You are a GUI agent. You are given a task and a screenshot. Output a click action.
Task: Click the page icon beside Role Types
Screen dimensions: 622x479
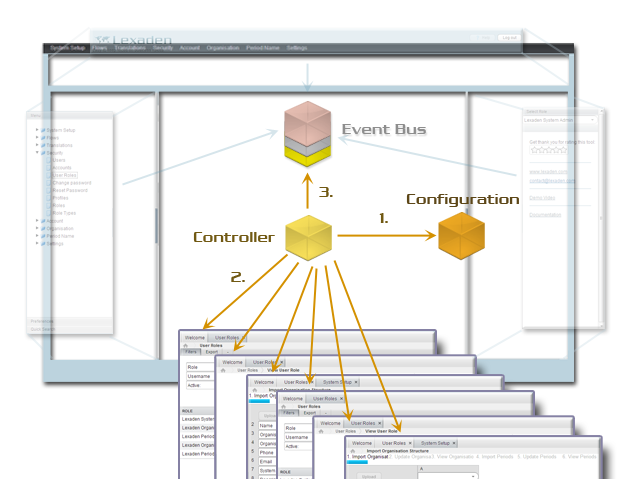[x=49, y=213]
